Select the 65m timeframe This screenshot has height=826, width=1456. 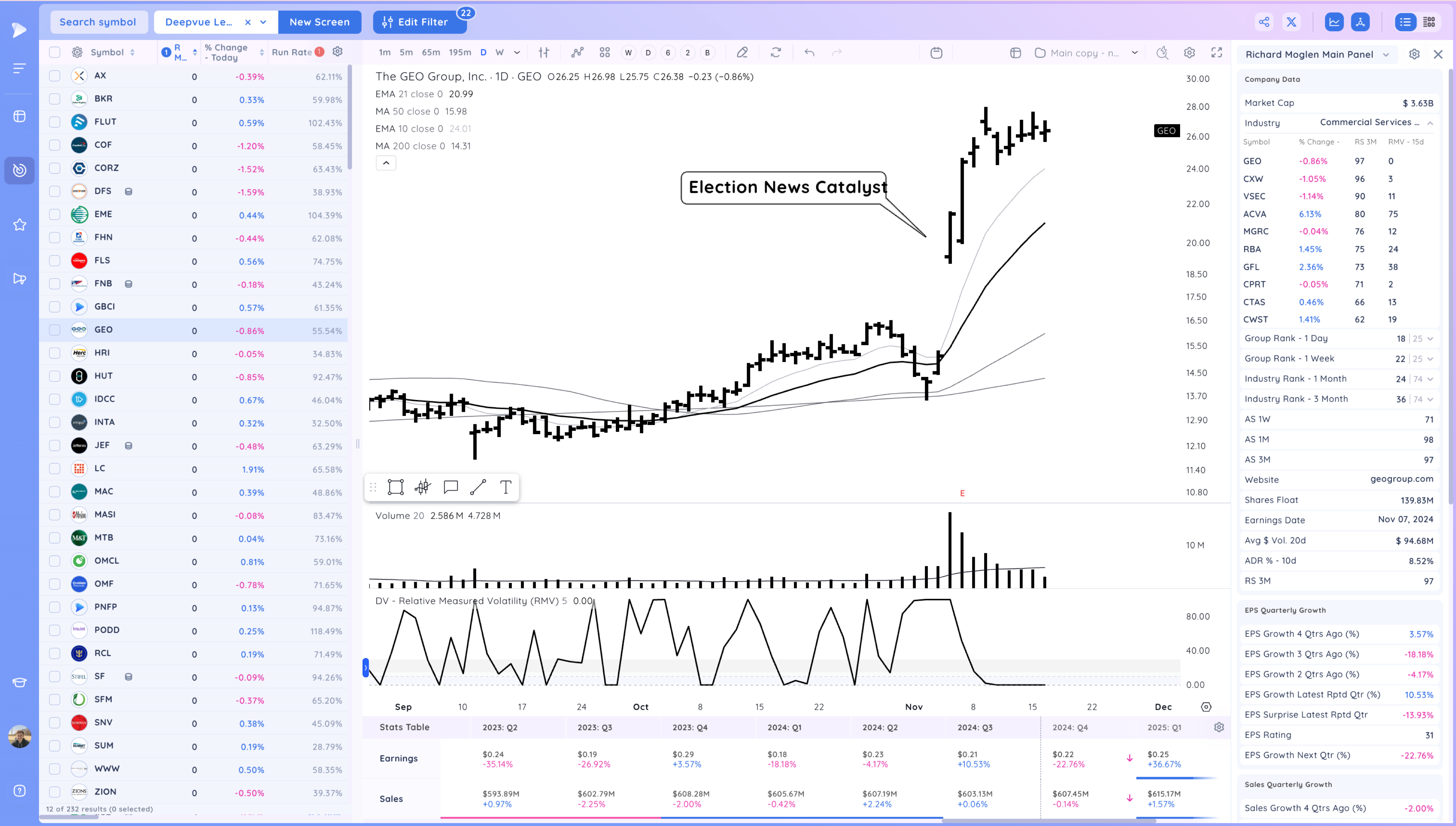[431, 52]
